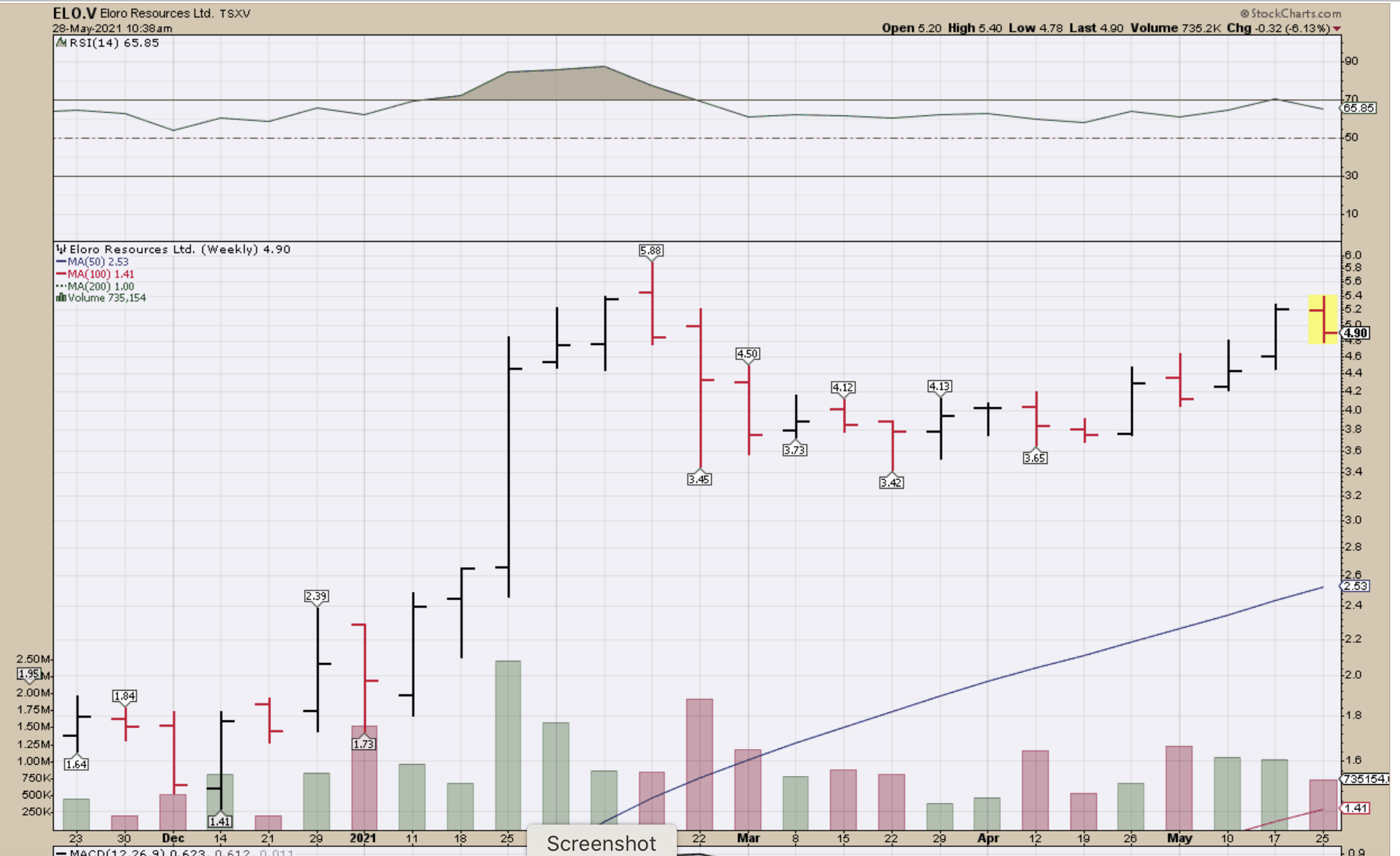Click the Mar label on date axis

[748, 838]
